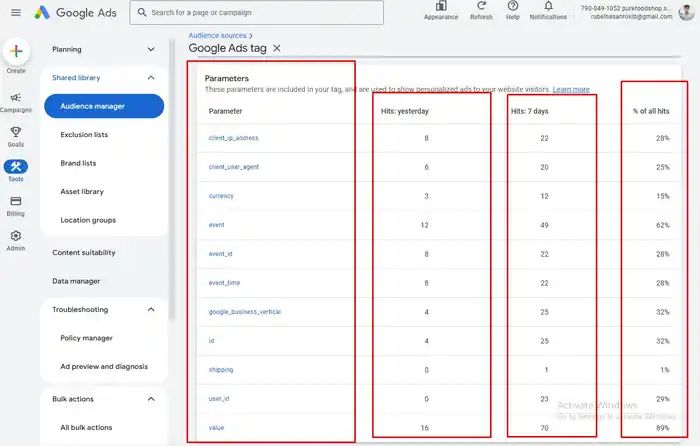Open Location groups
This screenshot has width=700, height=446.
point(88,220)
